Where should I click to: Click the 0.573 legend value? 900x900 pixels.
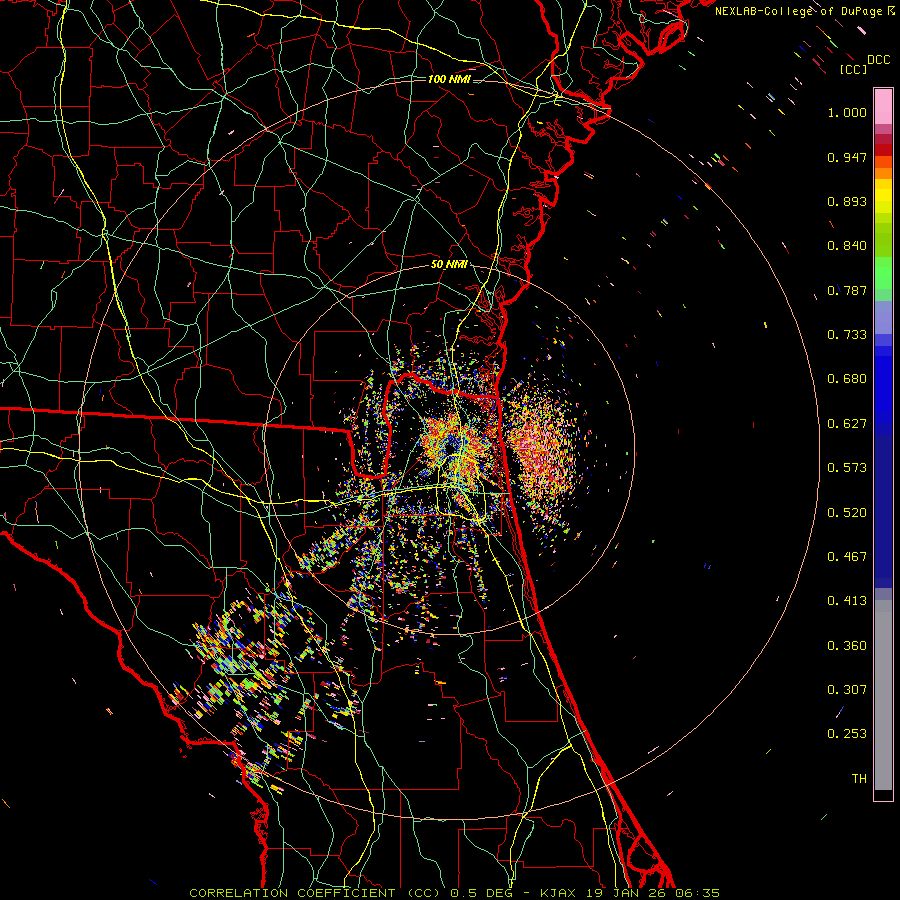point(847,468)
